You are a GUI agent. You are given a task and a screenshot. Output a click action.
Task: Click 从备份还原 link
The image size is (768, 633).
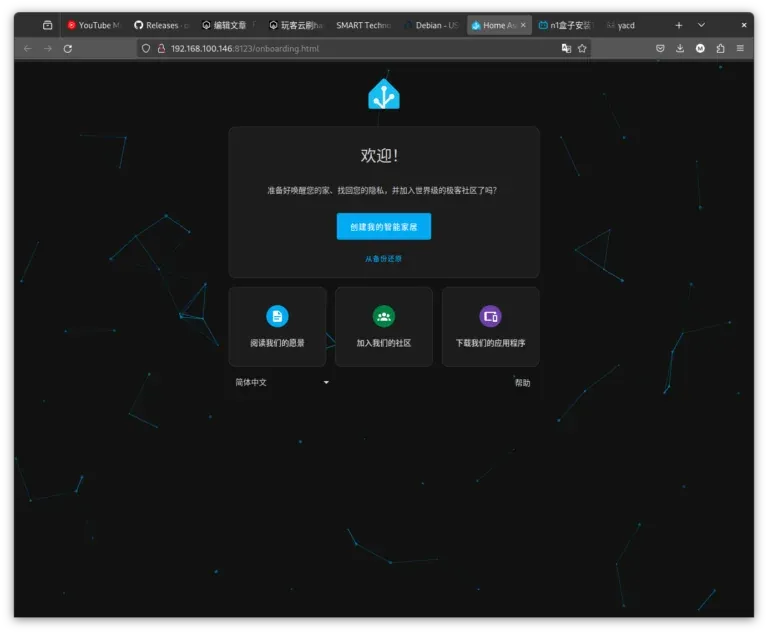point(384,259)
